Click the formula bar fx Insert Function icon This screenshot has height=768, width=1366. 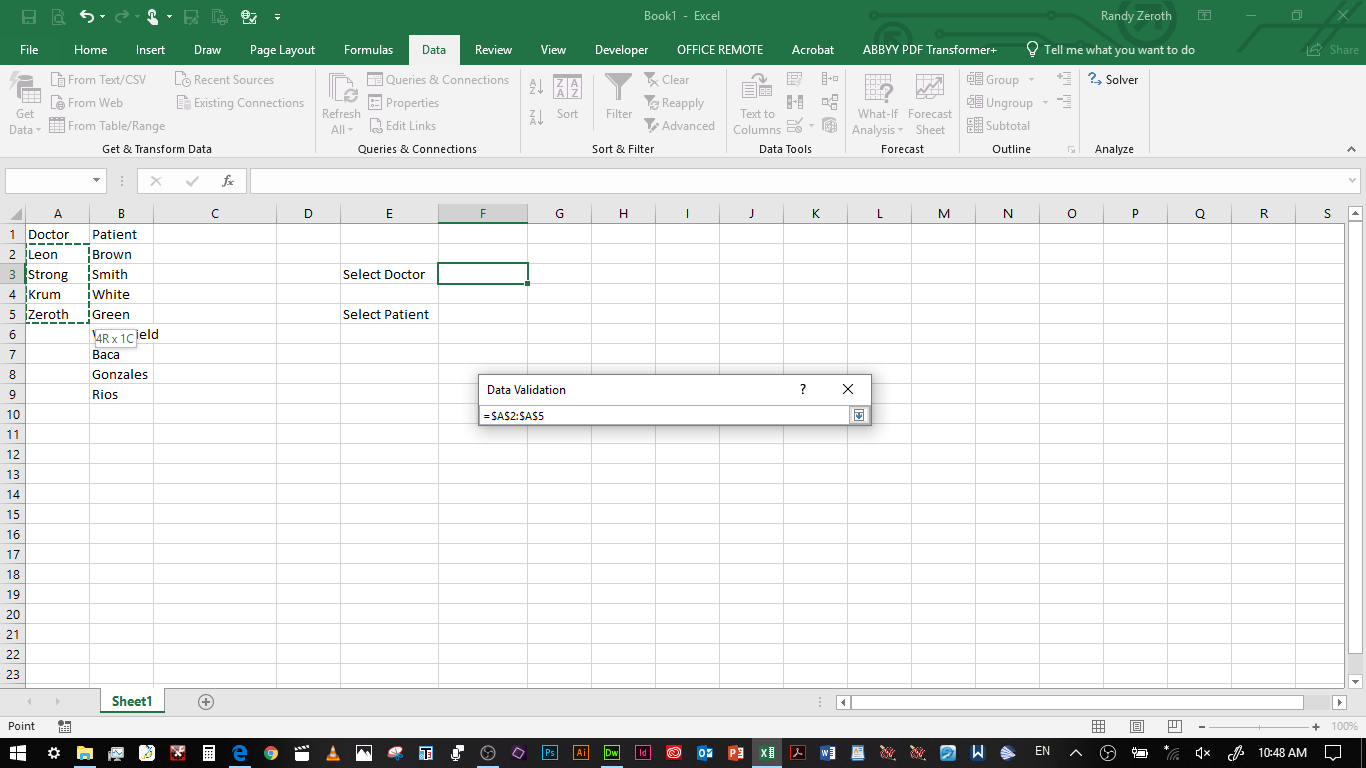(228, 181)
